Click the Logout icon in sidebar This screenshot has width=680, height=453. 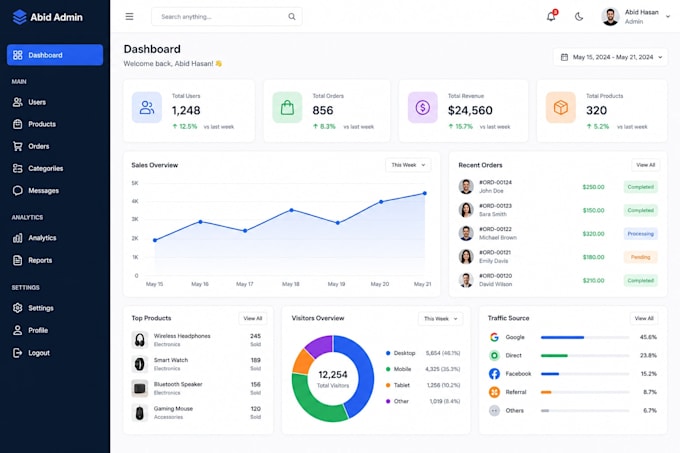[17, 353]
